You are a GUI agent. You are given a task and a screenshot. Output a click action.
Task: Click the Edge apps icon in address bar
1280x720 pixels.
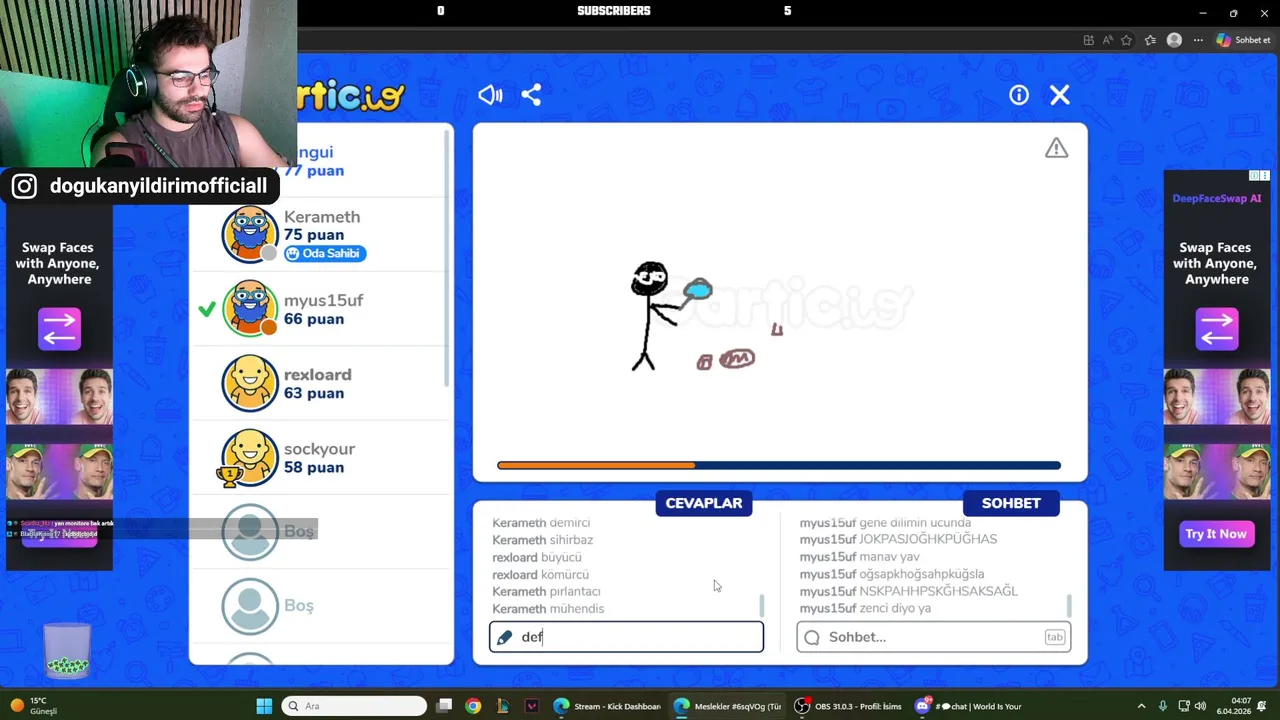pyautogui.click(x=1088, y=40)
